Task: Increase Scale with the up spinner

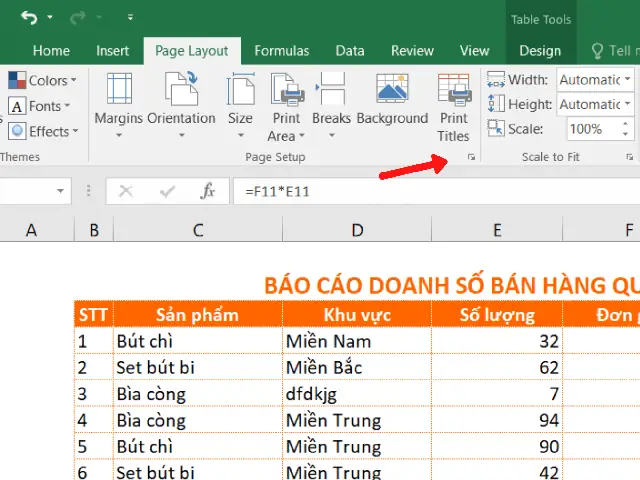Action: 626,123
